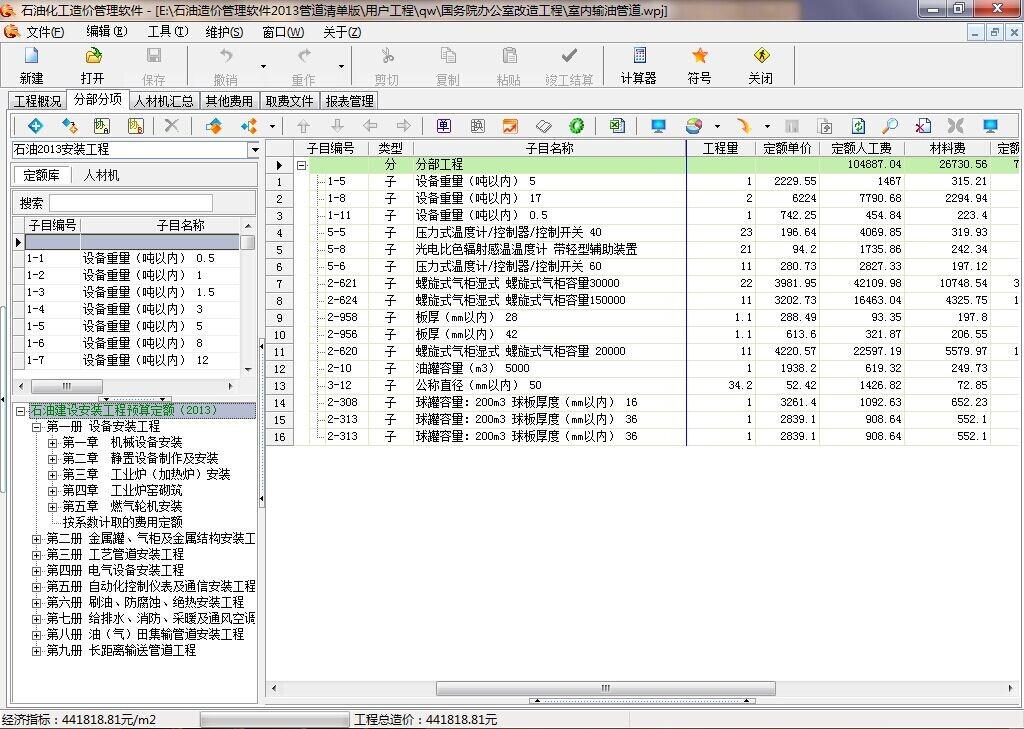Expand 第九册 长距离输送管道工程 node
The width and height of the screenshot is (1024, 729).
pos(37,651)
